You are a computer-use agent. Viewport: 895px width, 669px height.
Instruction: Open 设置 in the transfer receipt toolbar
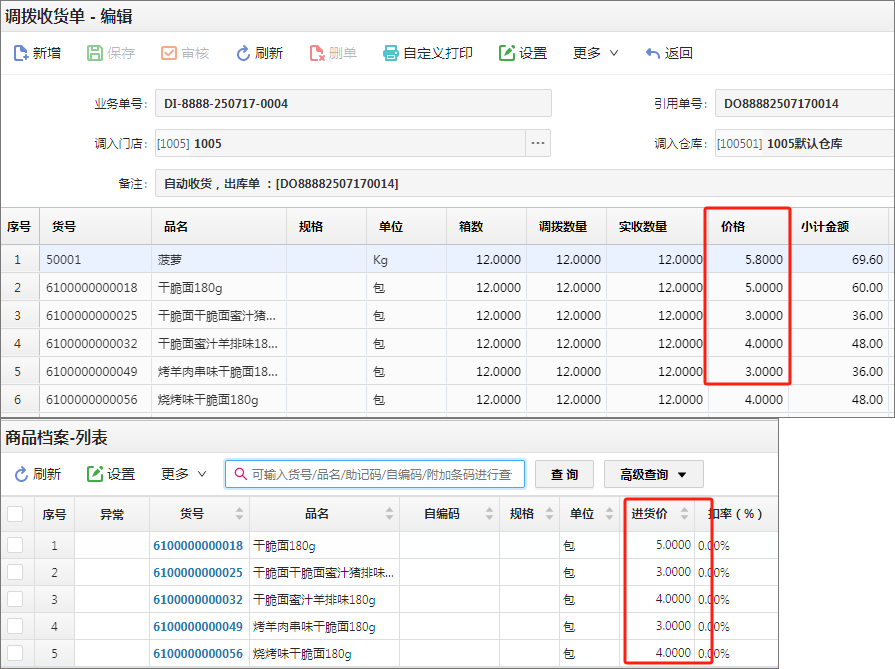(x=523, y=53)
